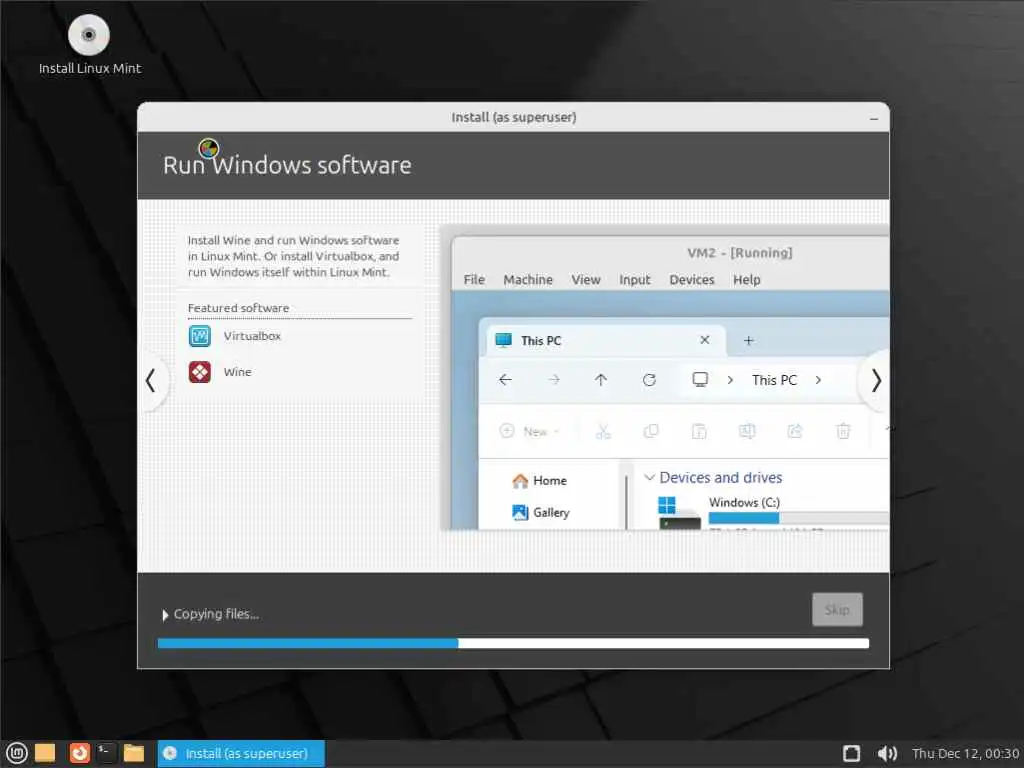This screenshot has width=1024, height=768.
Task: Click the Paste icon in explorer toolbar
Action: [699, 431]
